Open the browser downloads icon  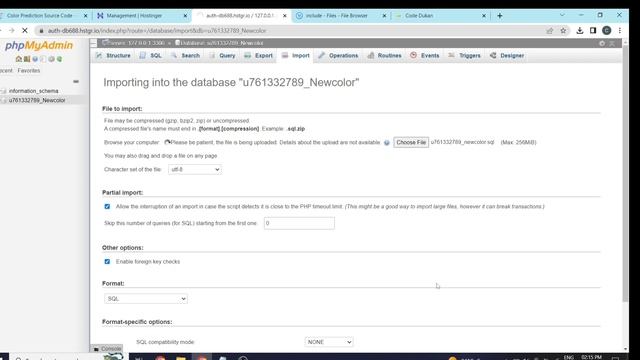click(580, 31)
